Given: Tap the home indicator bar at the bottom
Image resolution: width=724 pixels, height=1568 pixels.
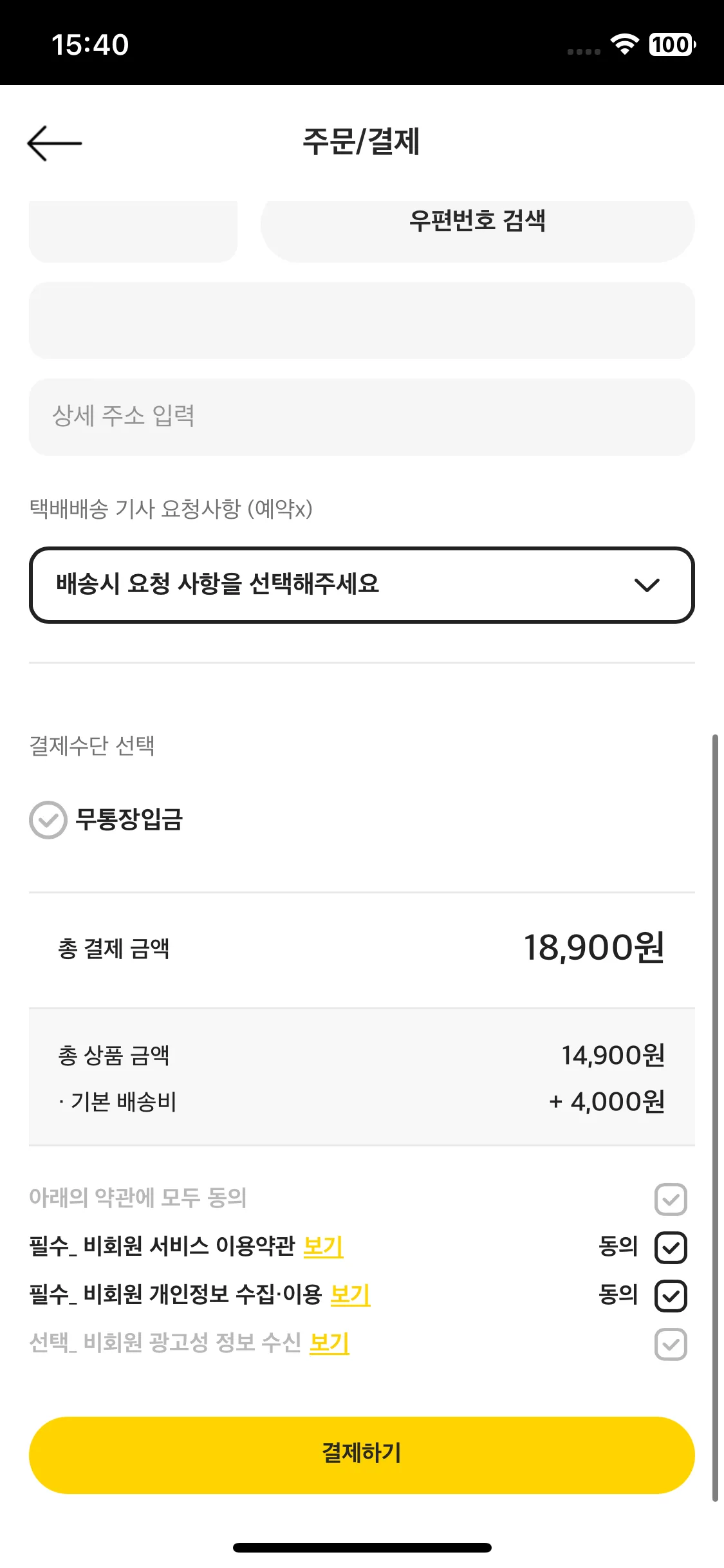Looking at the screenshot, I should pos(362,1547).
